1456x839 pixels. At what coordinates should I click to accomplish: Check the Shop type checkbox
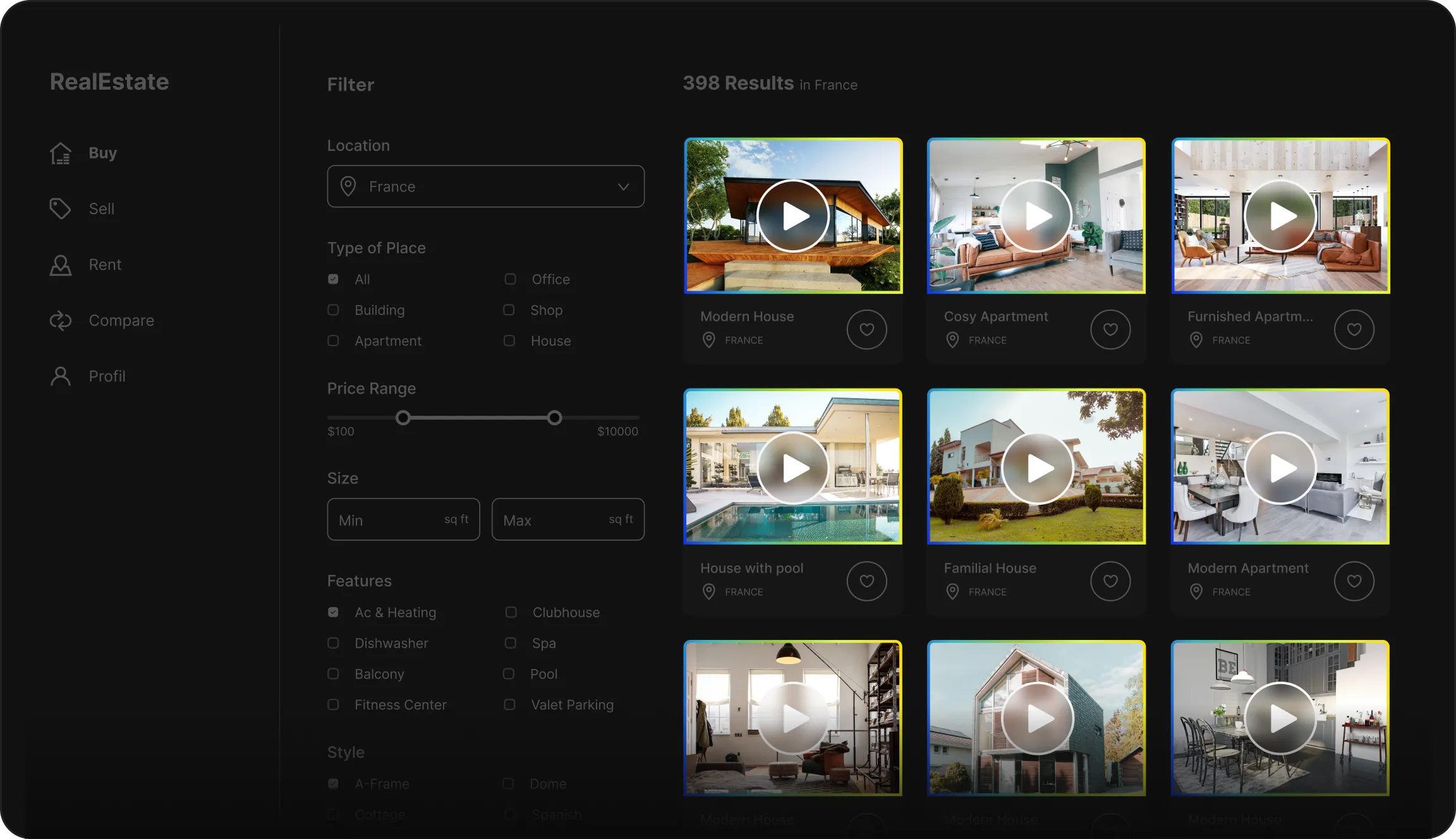[x=509, y=310]
